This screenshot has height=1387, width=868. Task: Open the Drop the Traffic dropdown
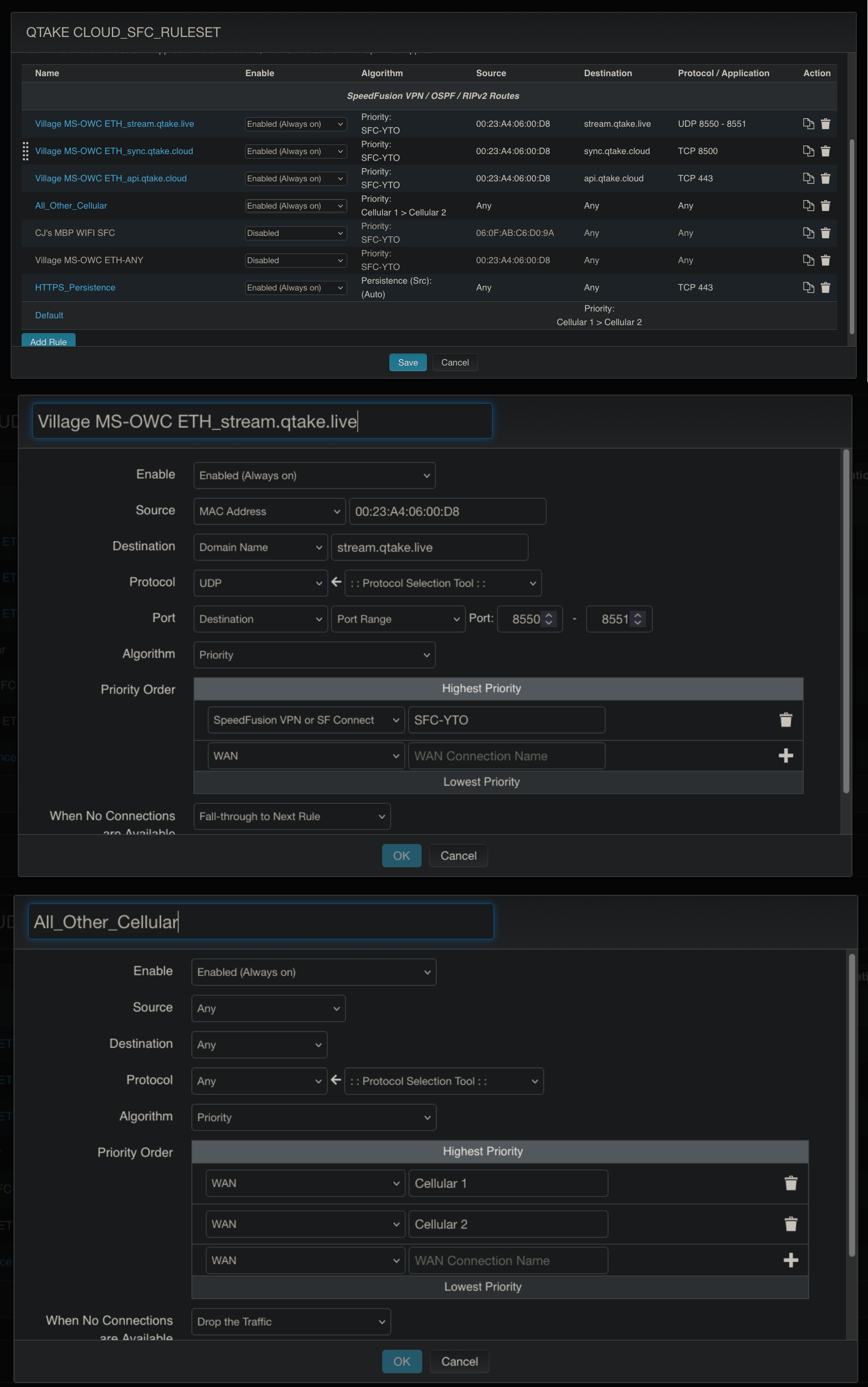(290, 1322)
